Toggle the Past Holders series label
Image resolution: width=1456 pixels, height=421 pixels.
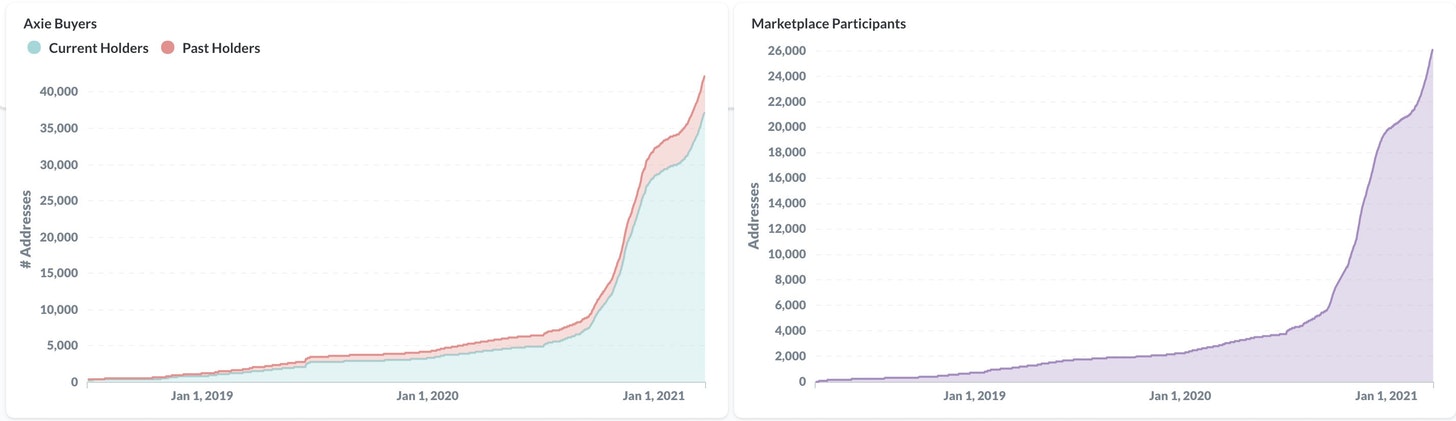(221, 48)
